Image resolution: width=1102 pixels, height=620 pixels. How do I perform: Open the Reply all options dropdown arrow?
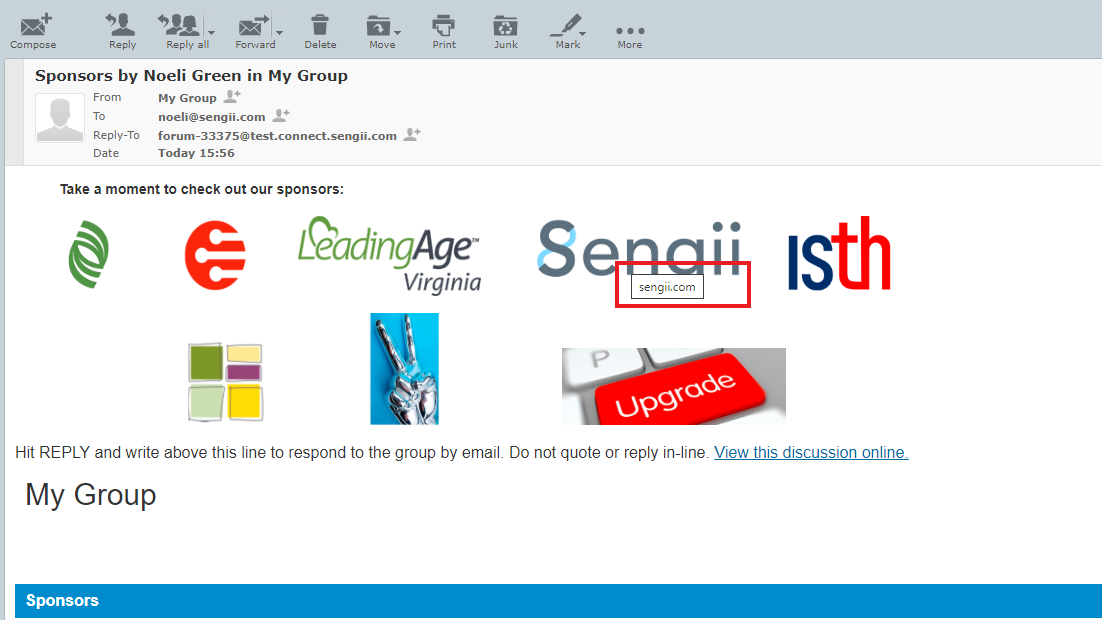click(x=211, y=32)
